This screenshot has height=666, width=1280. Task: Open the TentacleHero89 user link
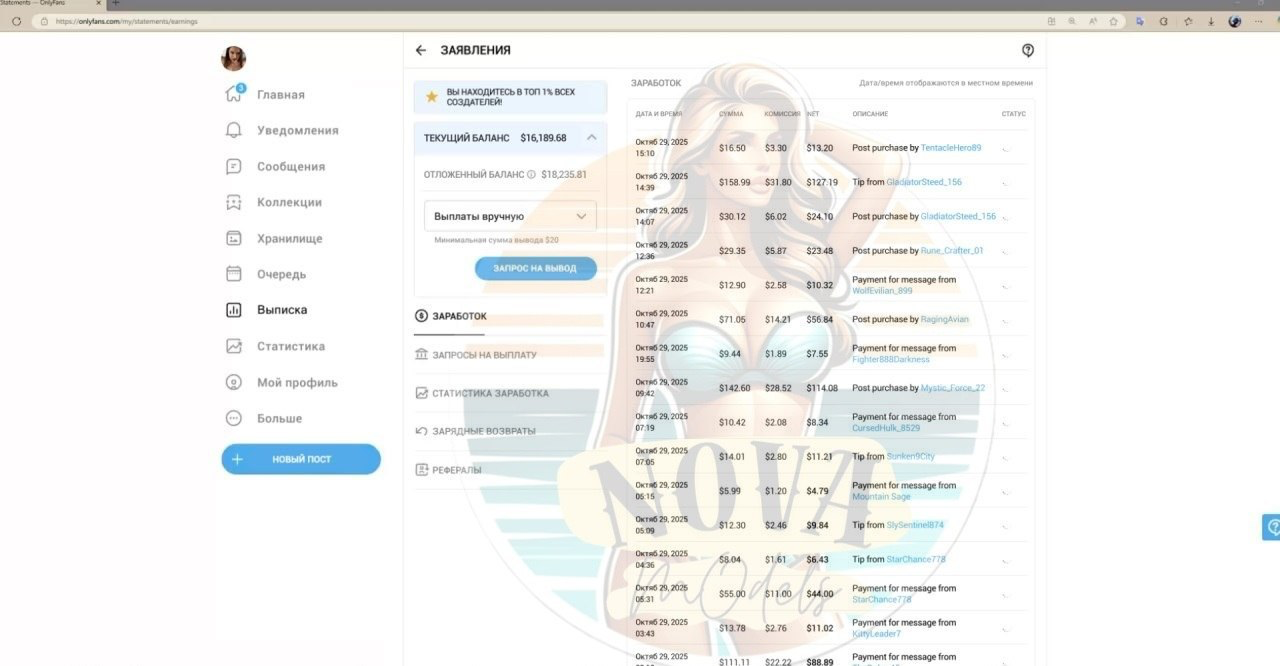point(950,148)
